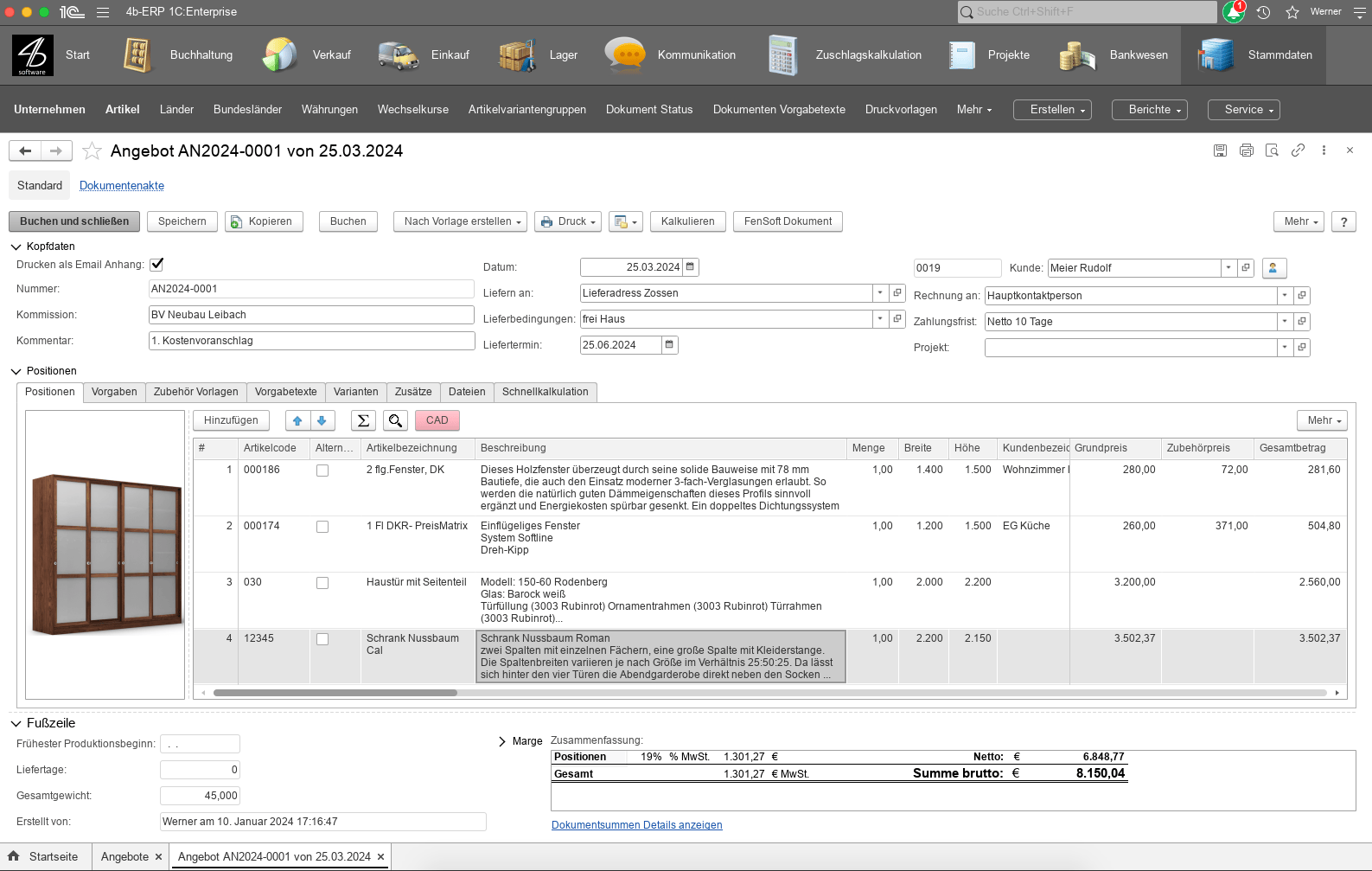Click the Kommission input field
The image size is (1372, 871).
312,315
